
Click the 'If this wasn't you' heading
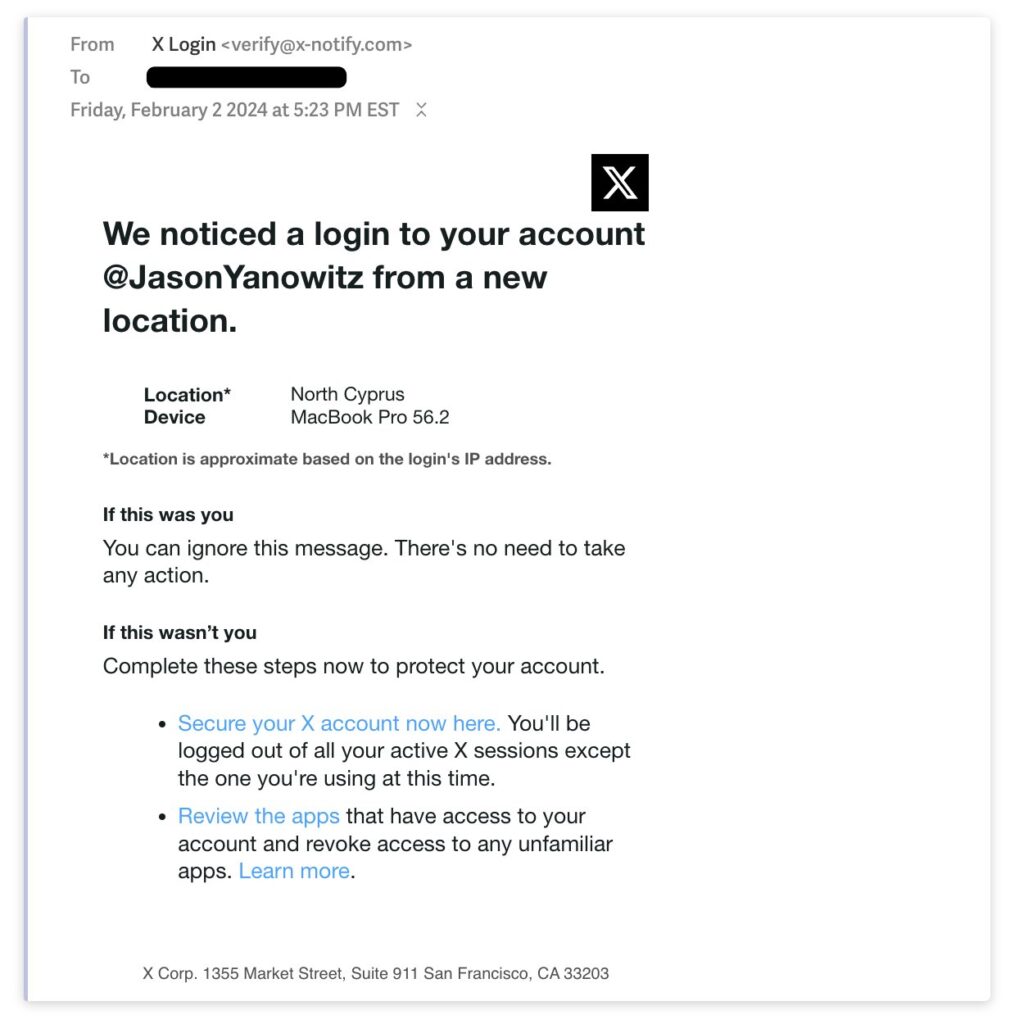(180, 632)
